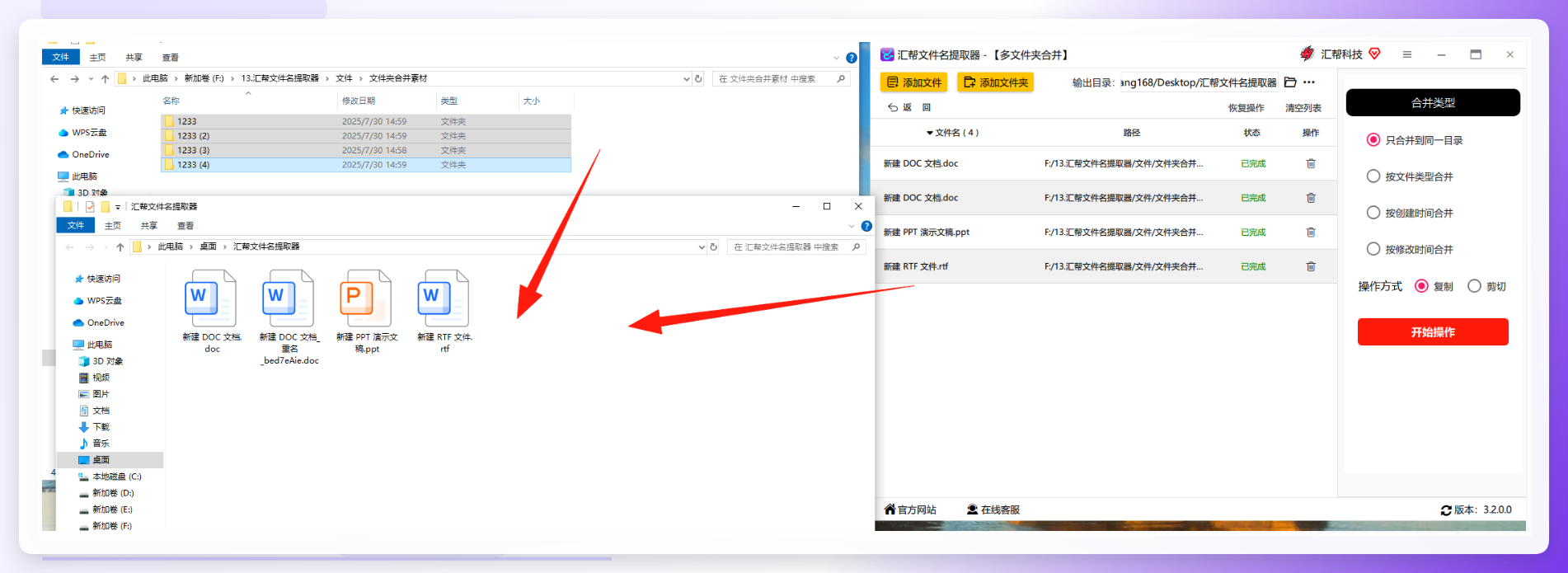Refresh the 文件夹合并素材 explorer address bar
1568x573 pixels.
698,78
